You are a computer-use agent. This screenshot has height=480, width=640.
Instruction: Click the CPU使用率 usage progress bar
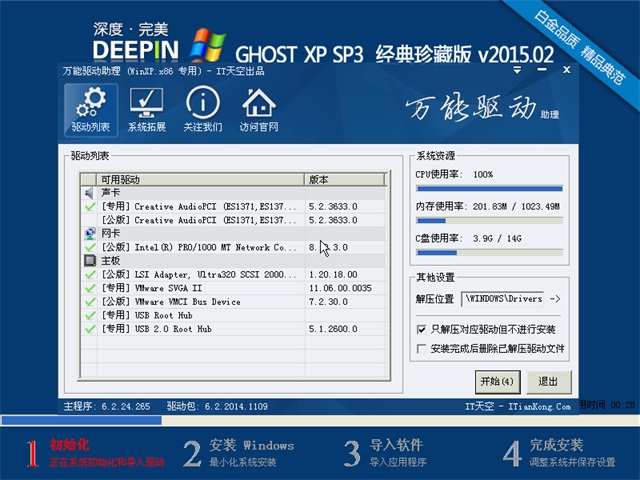click(488, 188)
